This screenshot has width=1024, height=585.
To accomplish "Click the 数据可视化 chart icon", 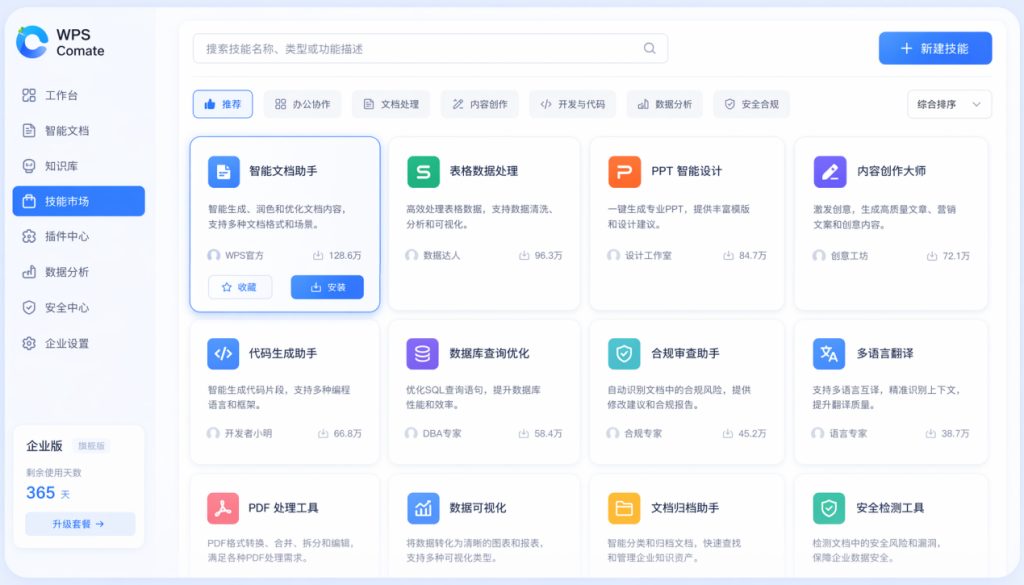I will pos(423,508).
